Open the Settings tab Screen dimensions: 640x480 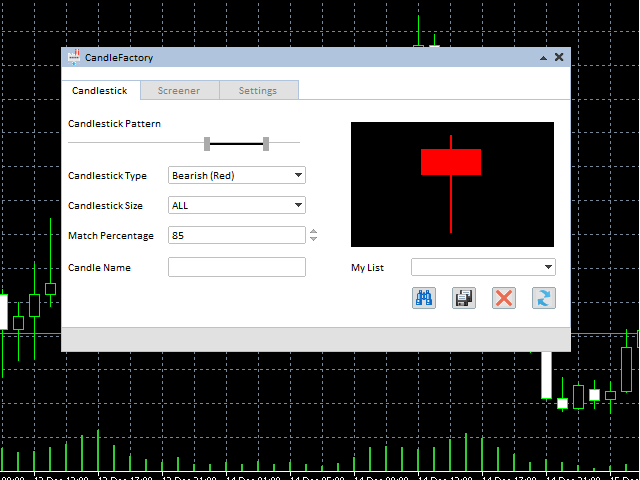[x=258, y=91]
